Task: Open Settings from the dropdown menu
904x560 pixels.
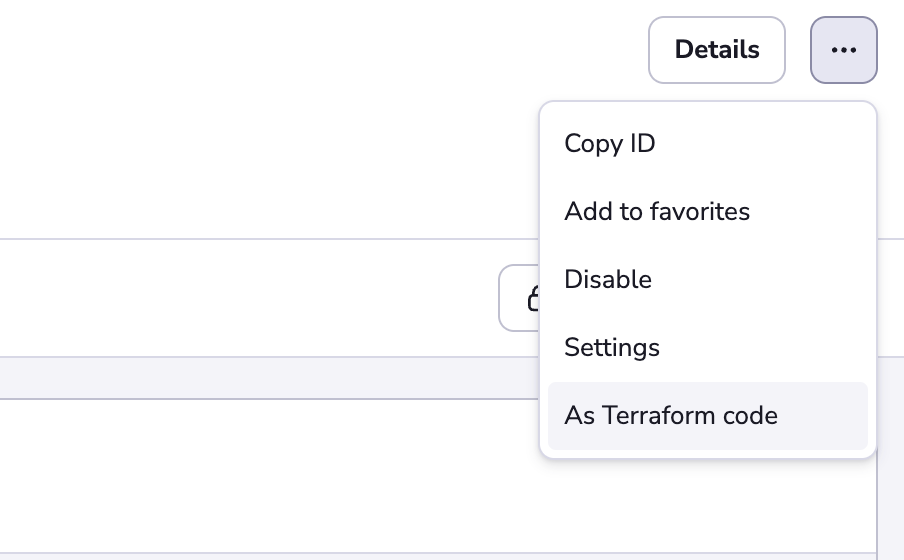Action: pyautogui.click(x=708, y=348)
